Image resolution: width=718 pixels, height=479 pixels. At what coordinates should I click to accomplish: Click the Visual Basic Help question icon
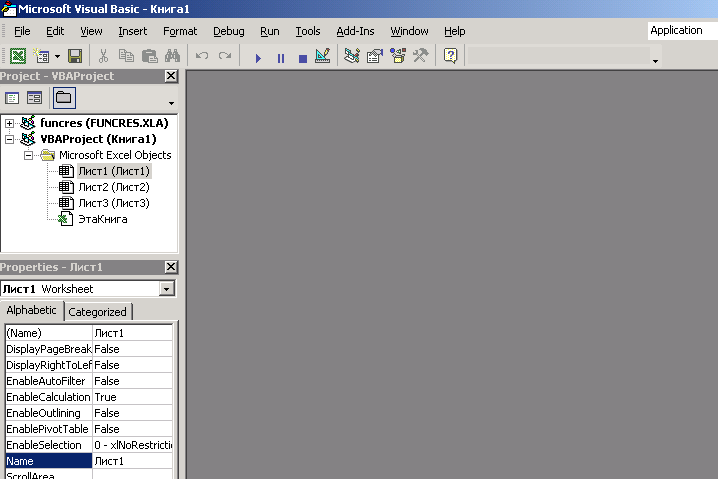451,56
